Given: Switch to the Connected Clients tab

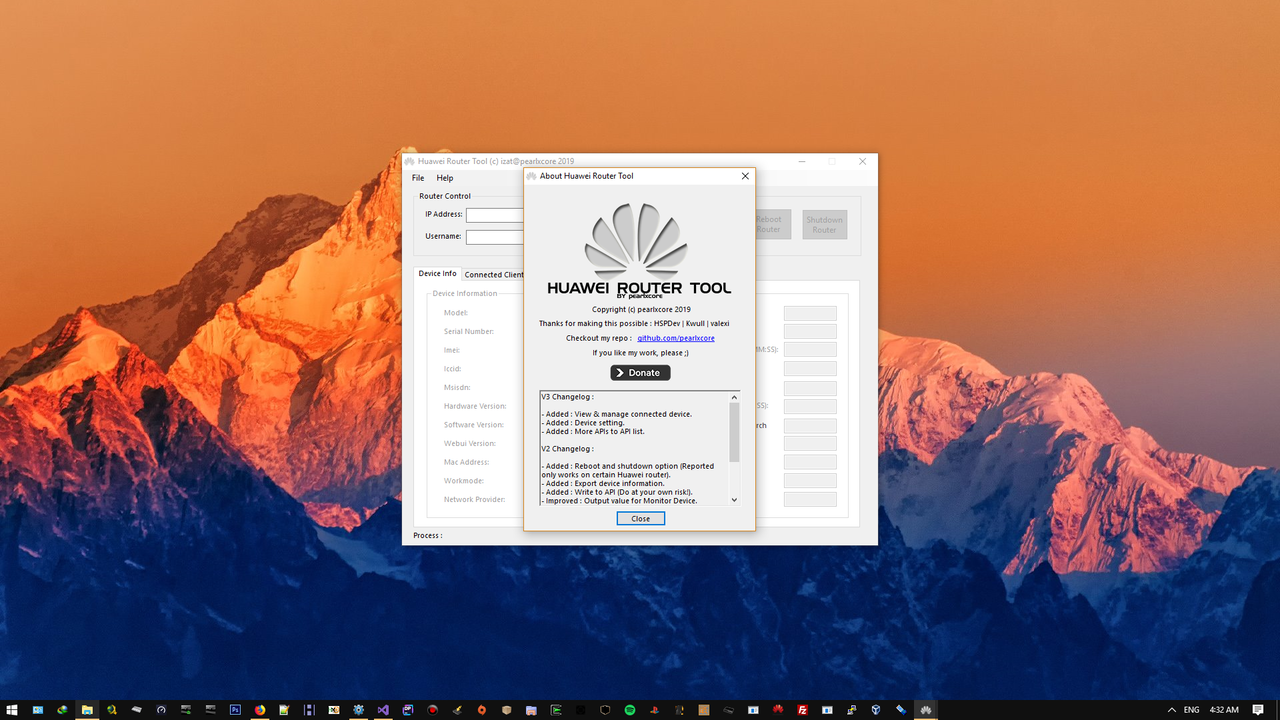Looking at the screenshot, I should pos(494,273).
